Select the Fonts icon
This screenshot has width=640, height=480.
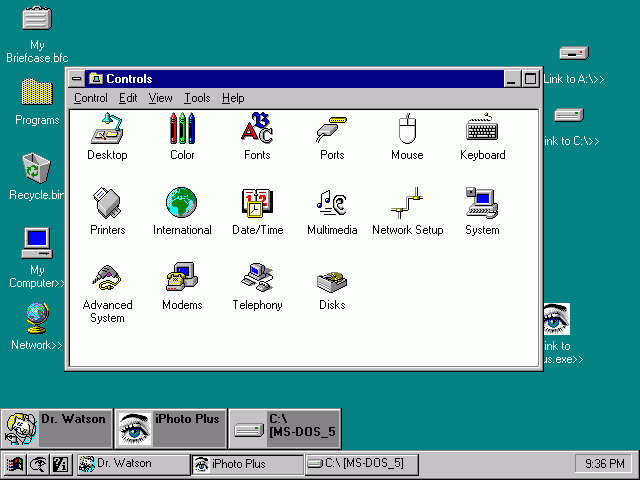tap(257, 128)
